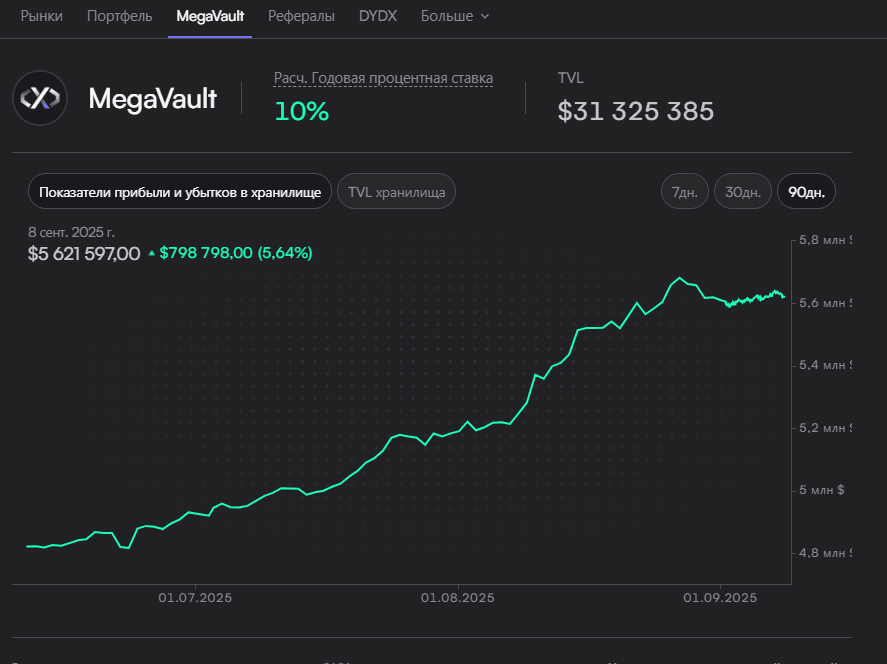Select Показатели прибыли и убытков в хранилище chart
This screenshot has width=887, height=664.
pyautogui.click(x=180, y=192)
